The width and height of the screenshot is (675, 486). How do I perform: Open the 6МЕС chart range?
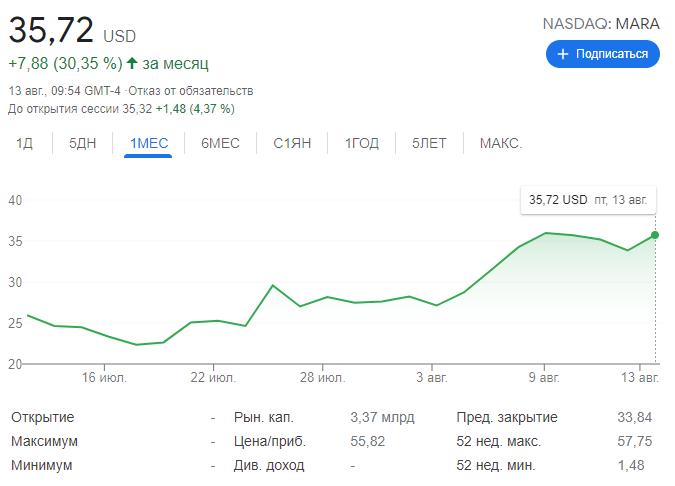click(x=220, y=143)
